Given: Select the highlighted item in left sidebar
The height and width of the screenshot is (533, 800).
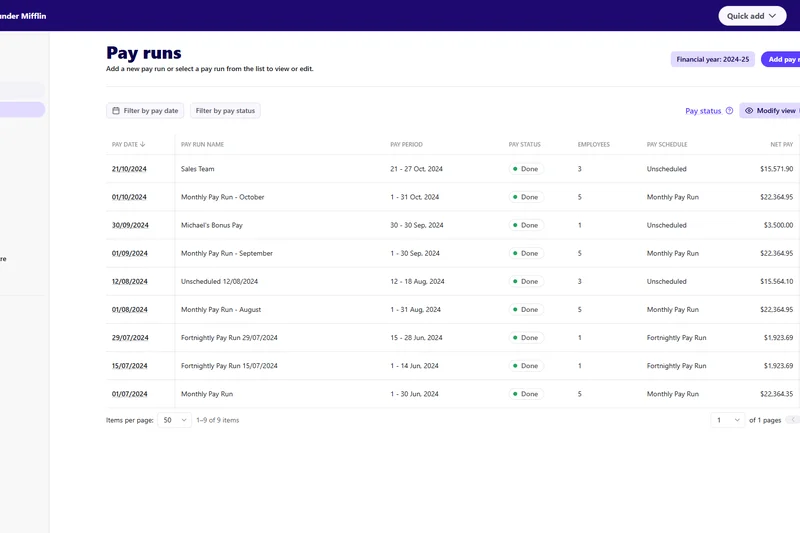Looking at the screenshot, I should 22,110.
